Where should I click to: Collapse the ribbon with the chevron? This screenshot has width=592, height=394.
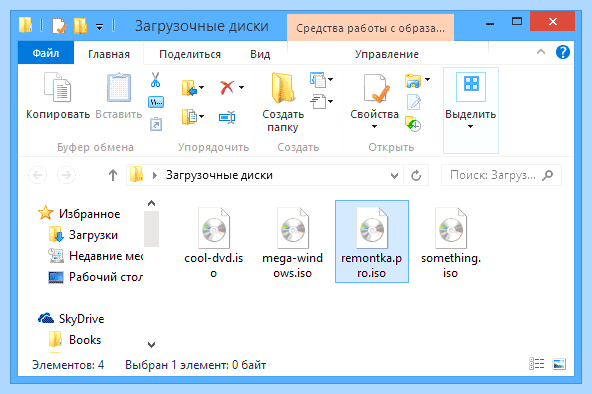pos(541,52)
